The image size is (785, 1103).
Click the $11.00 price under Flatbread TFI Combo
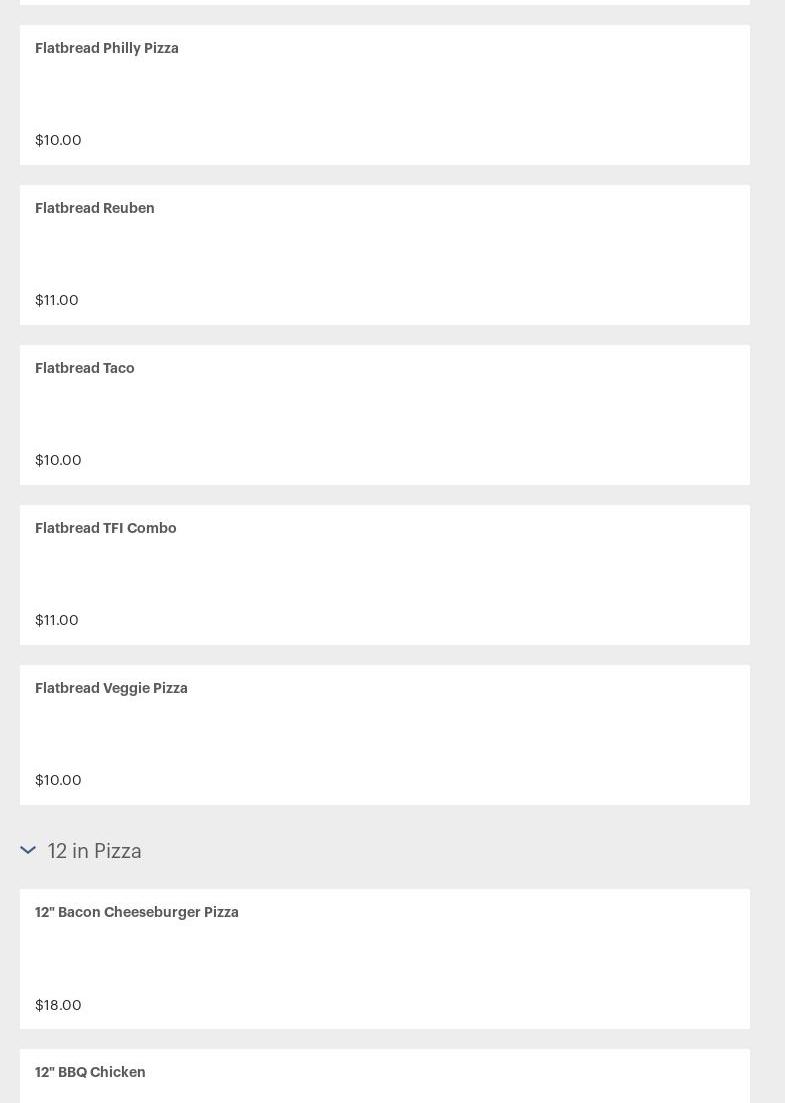(57, 620)
